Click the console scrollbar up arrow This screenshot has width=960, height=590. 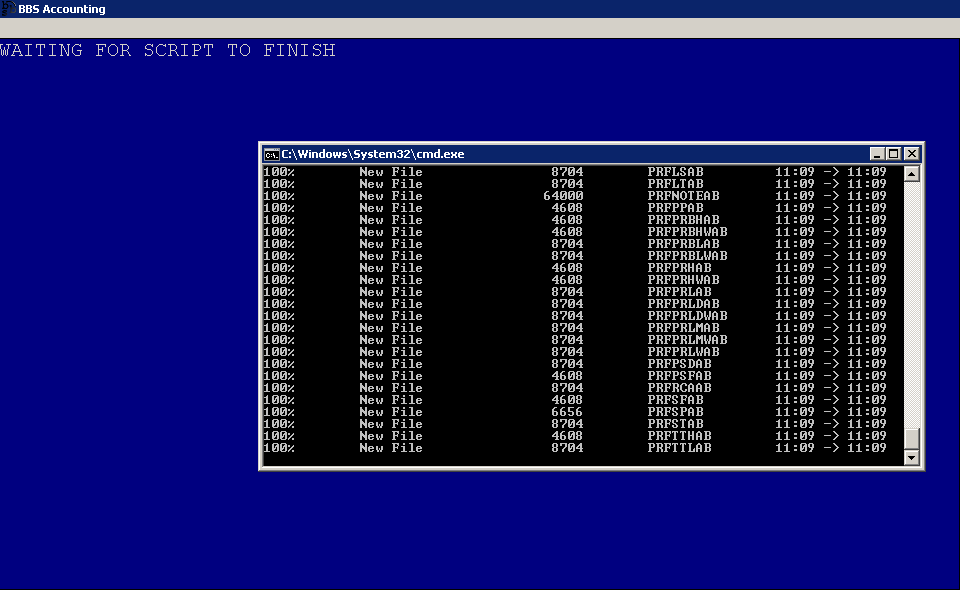(x=911, y=172)
